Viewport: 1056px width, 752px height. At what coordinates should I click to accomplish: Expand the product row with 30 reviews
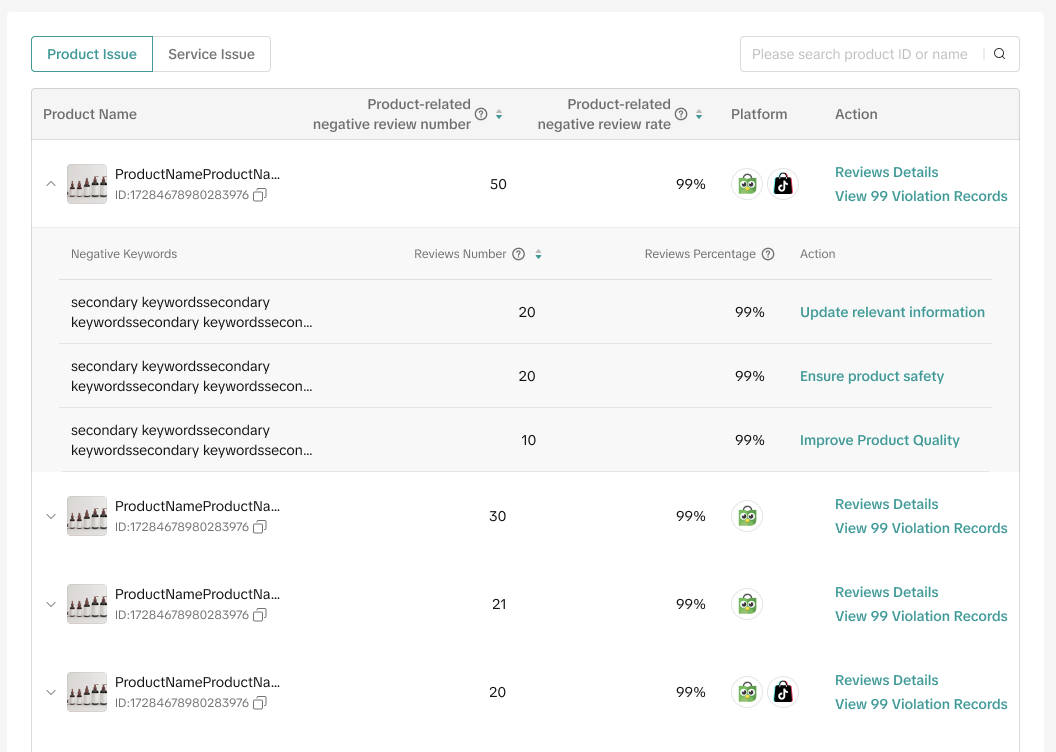51,516
